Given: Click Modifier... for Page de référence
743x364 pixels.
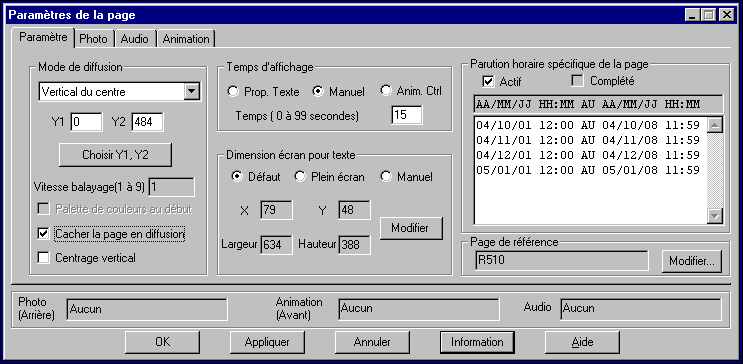Looking at the screenshot, I should coord(692,262).
